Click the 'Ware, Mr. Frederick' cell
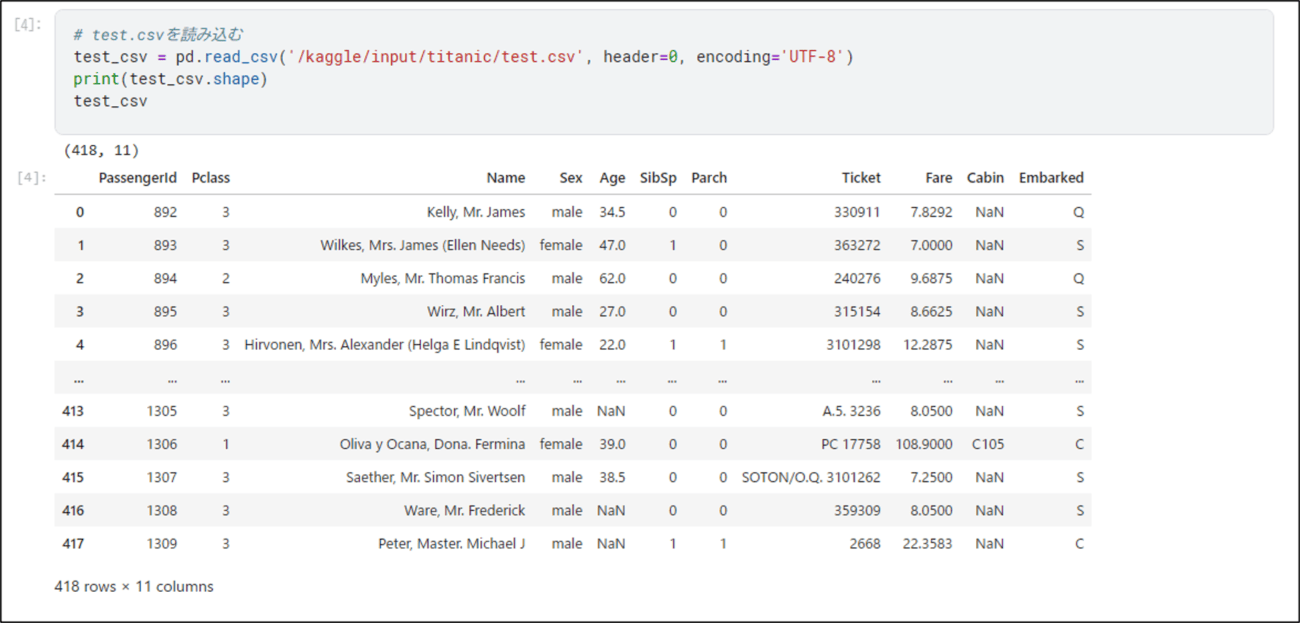The image size is (1300, 623). pyautogui.click(x=465, y=510)
